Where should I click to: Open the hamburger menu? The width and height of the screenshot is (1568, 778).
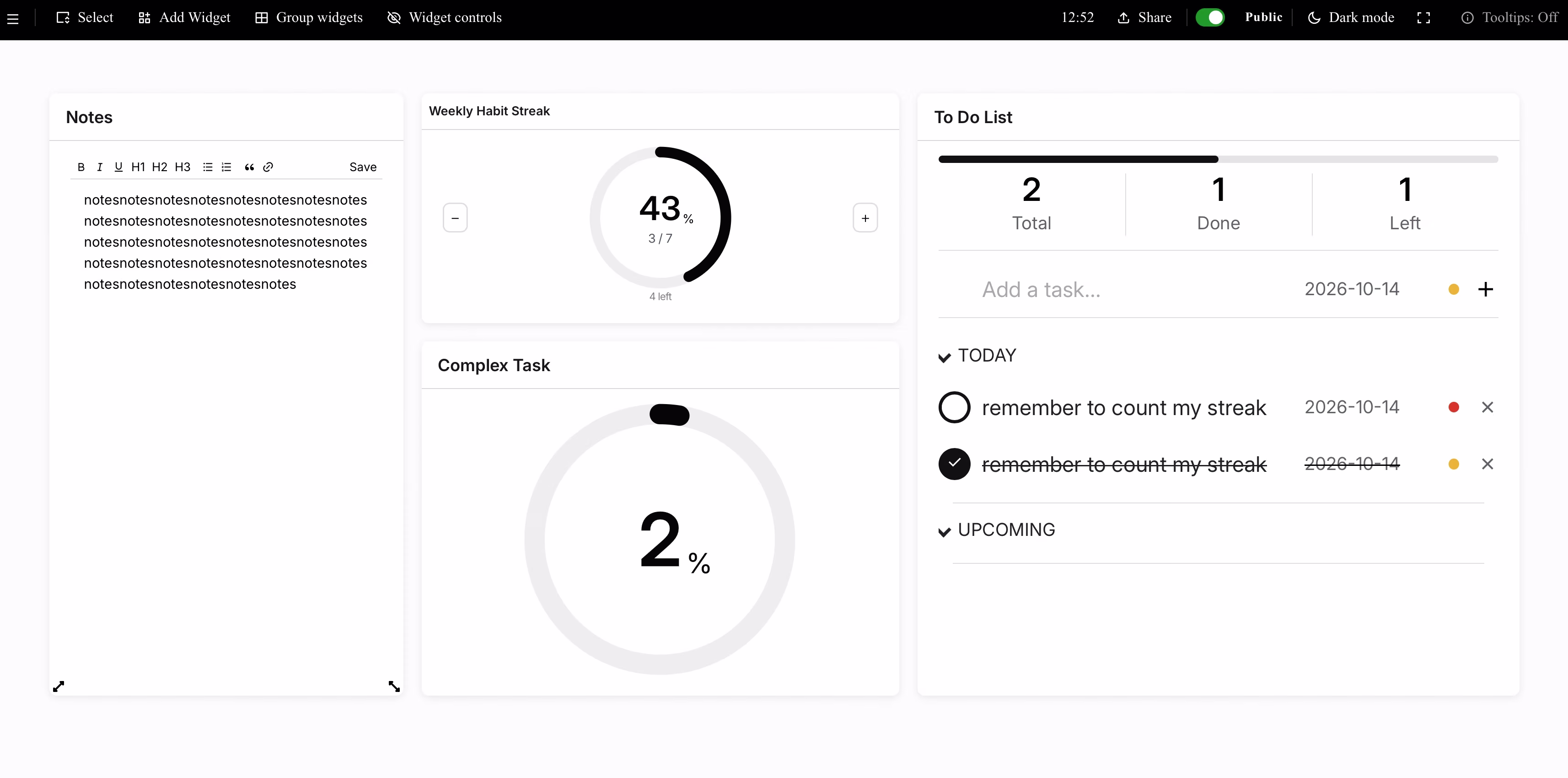[x=13, y=18]
